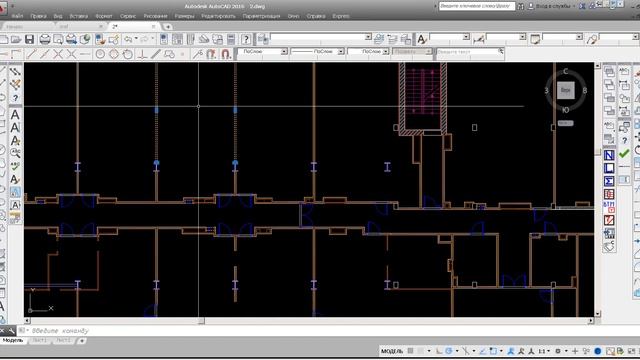Switch to the Модель tab
This screenshot has width=640, height=360.
click(x=13, y=340)
